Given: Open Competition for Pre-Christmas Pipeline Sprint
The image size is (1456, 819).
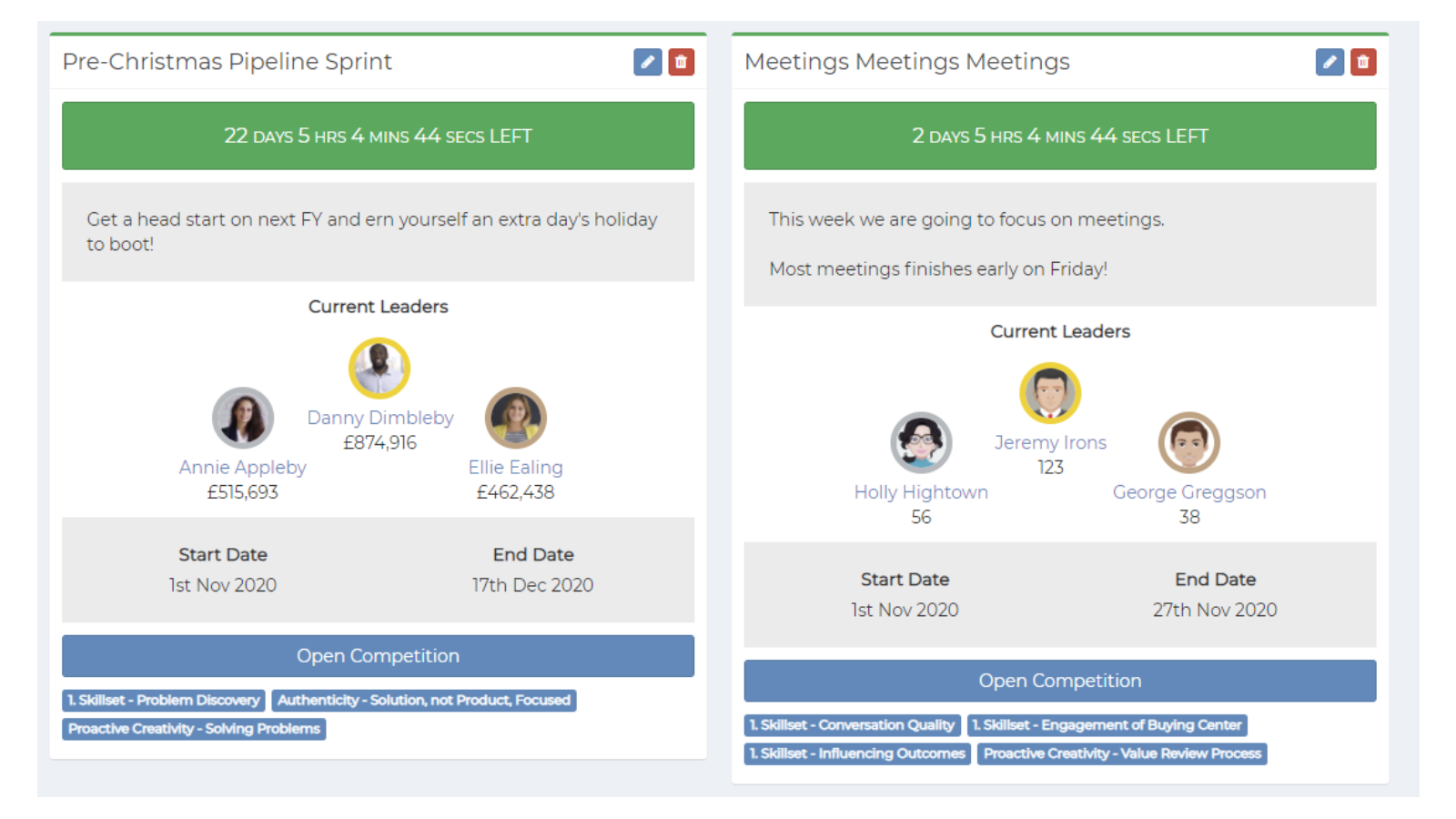Looking at the screenshot, I should (x=378, y=656).
